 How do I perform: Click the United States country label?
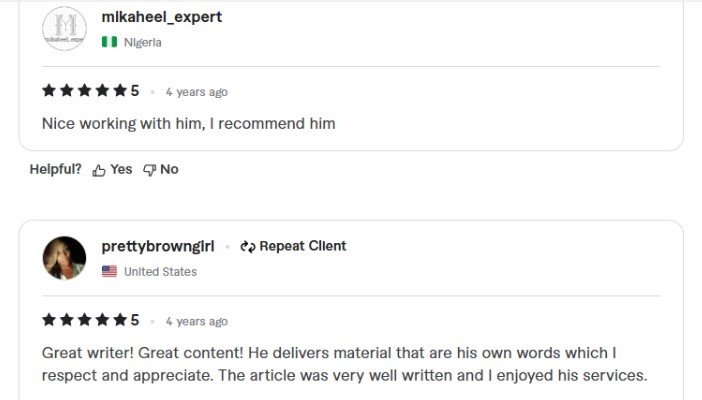pos(160,271)
